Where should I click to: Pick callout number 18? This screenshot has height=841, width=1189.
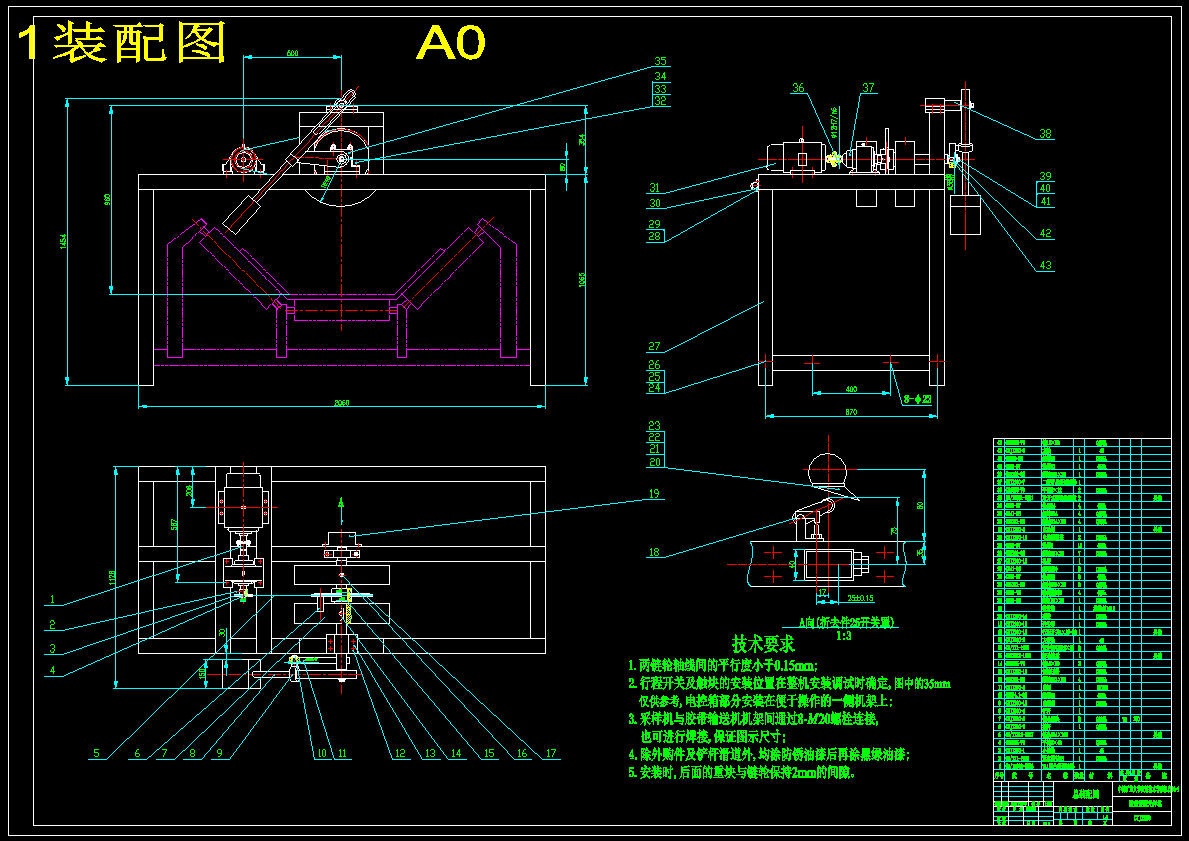coord(654,553)
